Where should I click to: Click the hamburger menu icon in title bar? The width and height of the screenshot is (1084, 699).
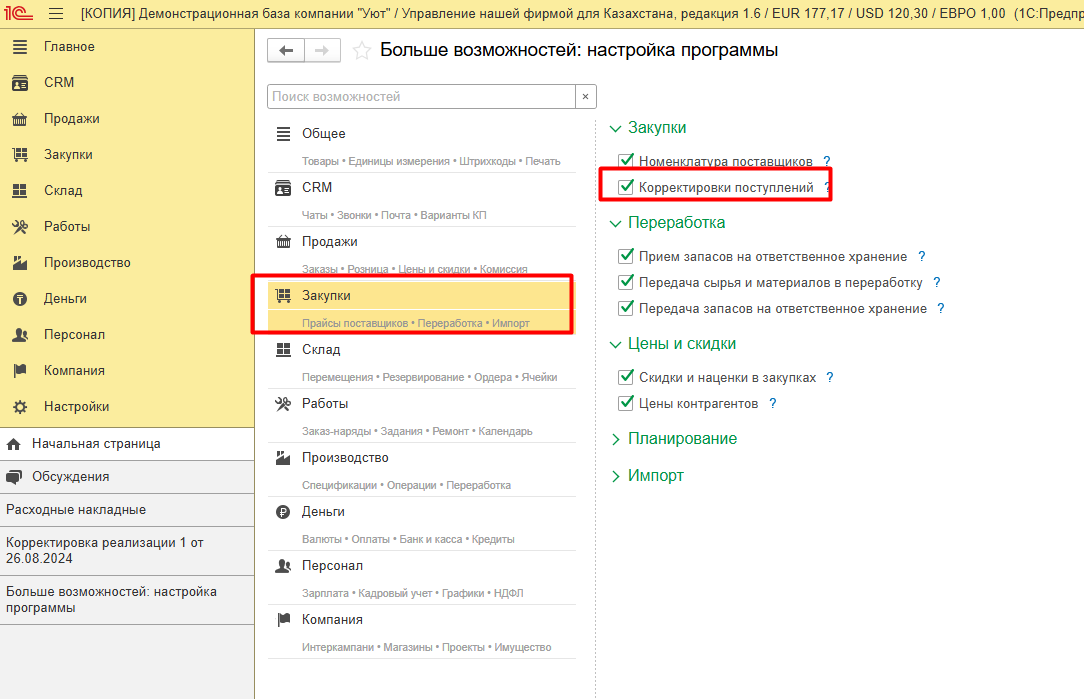pos(56,14)
